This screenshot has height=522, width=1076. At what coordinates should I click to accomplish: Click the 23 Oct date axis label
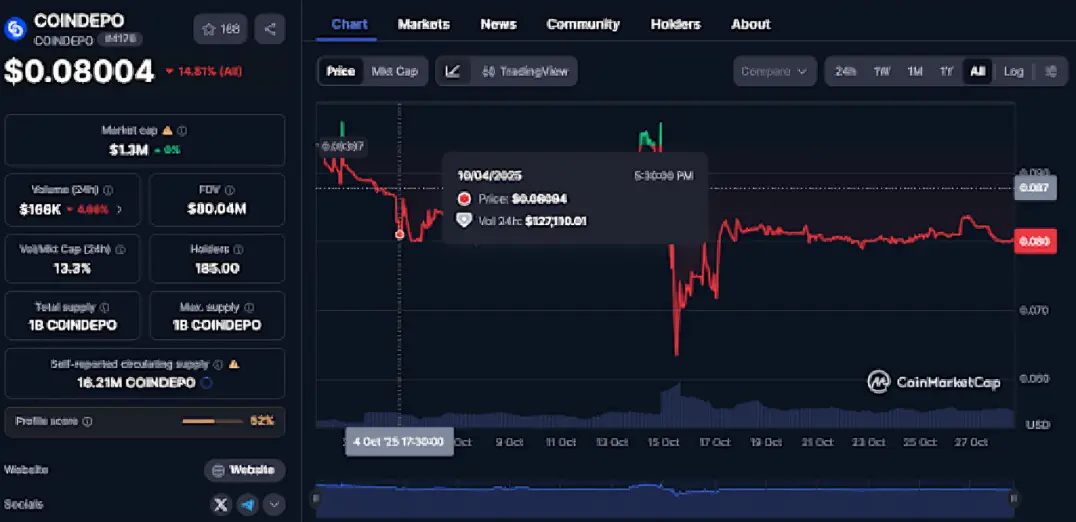(868, 442)
